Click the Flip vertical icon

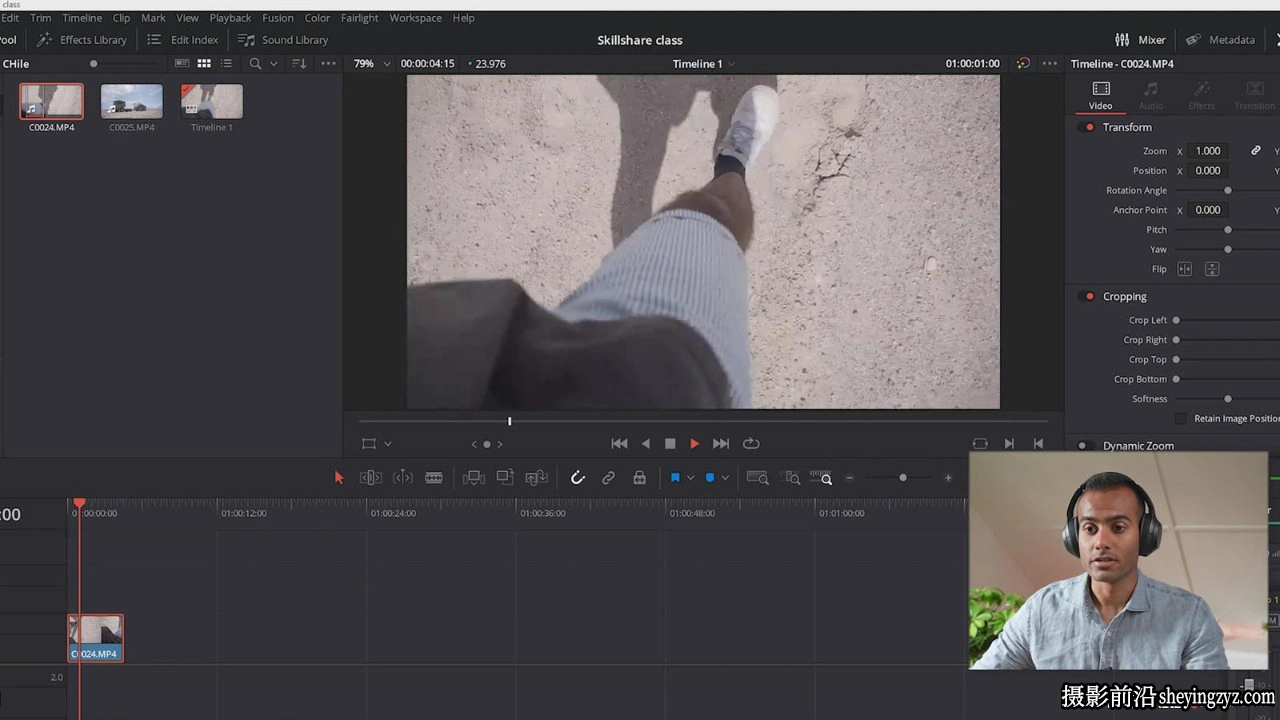click(x=1212, y=269)
